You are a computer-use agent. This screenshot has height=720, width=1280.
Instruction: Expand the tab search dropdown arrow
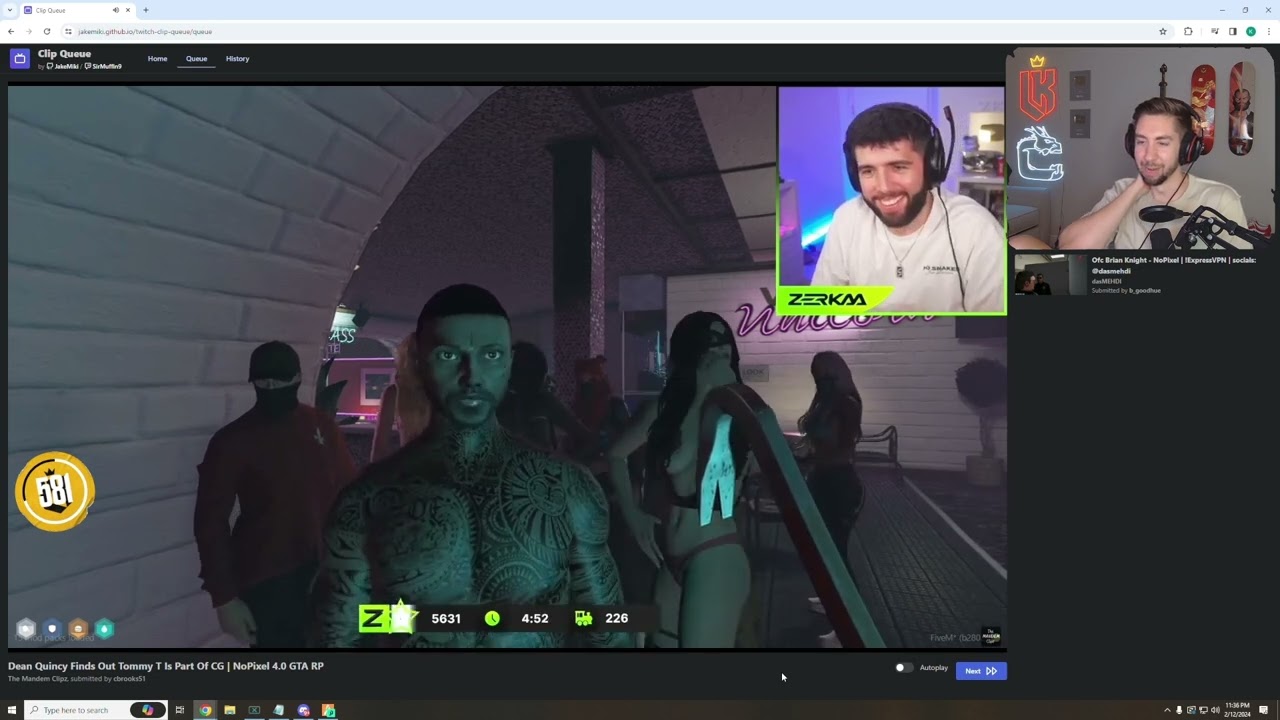[x=9, y=10]
